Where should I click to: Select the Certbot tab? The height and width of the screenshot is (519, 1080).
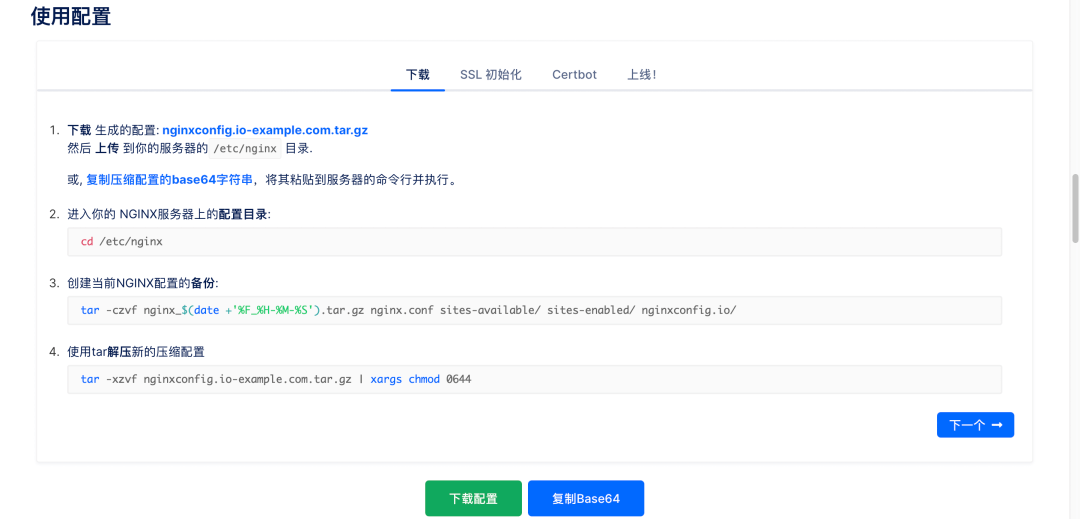coord(574,74)
